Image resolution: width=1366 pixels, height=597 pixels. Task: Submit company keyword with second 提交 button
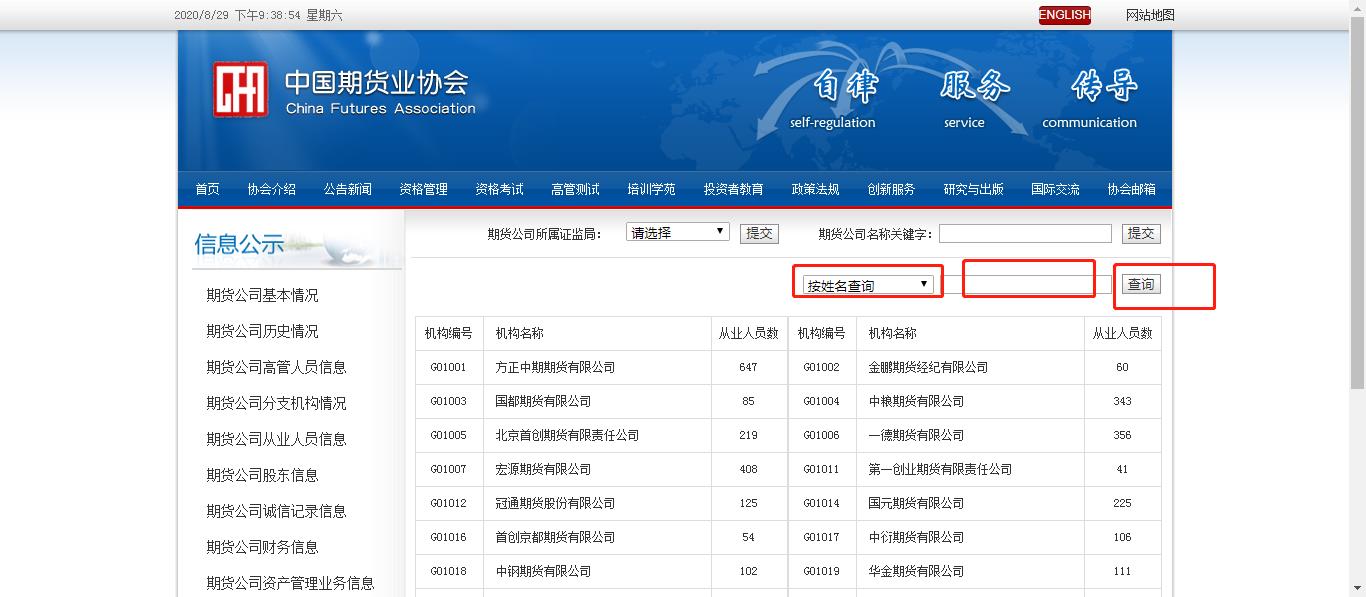pyautogui.click(x=1141, y=233)
